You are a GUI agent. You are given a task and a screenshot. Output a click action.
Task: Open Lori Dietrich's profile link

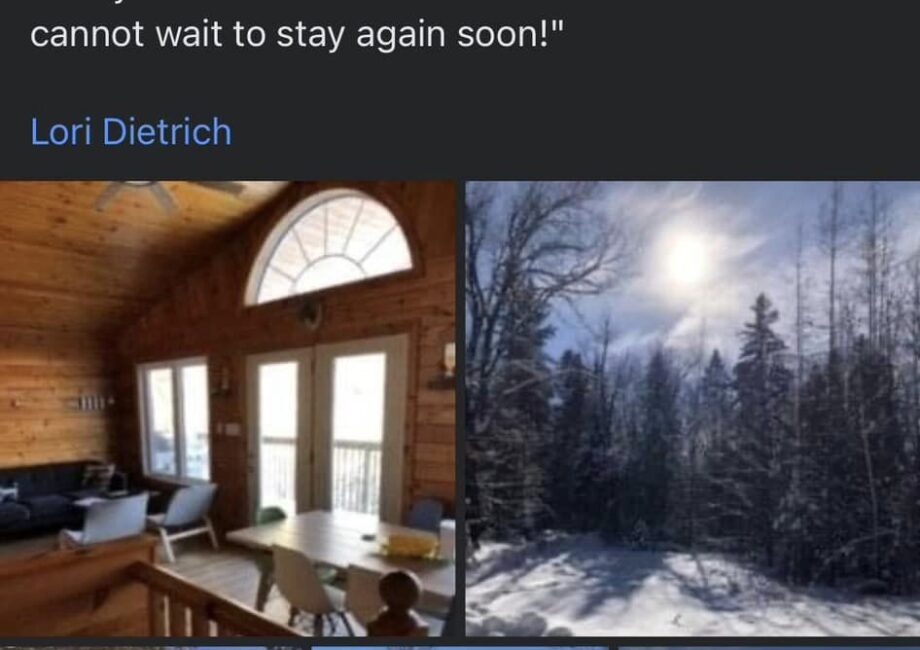(x=131, y=131)
